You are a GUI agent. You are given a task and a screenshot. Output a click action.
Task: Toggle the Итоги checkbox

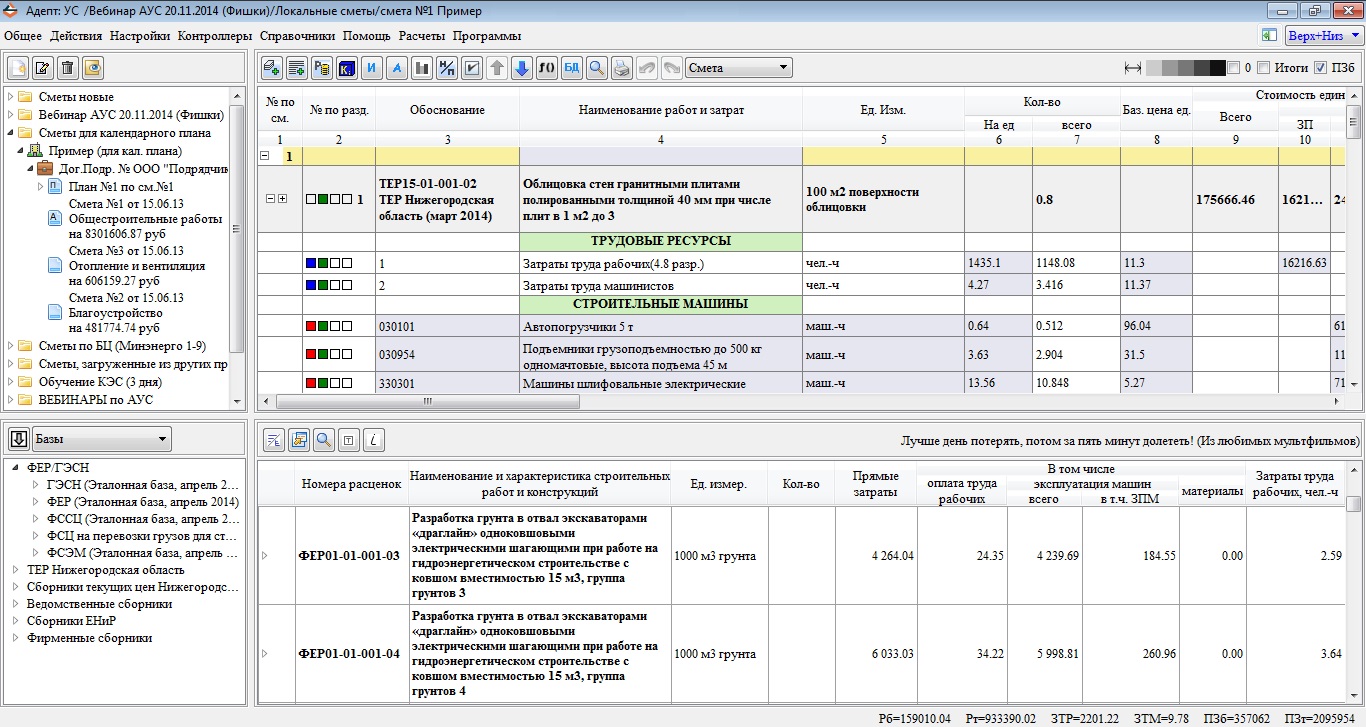pos(1263,68)
